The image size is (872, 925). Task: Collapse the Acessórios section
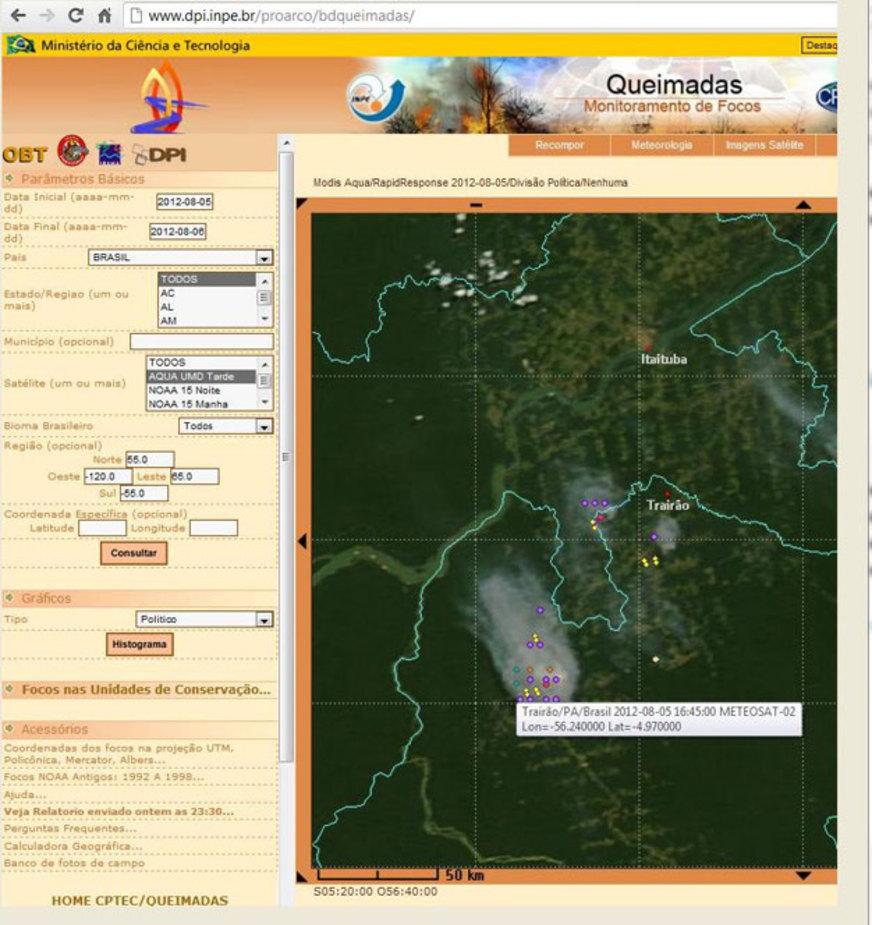(x=9, y=729)
